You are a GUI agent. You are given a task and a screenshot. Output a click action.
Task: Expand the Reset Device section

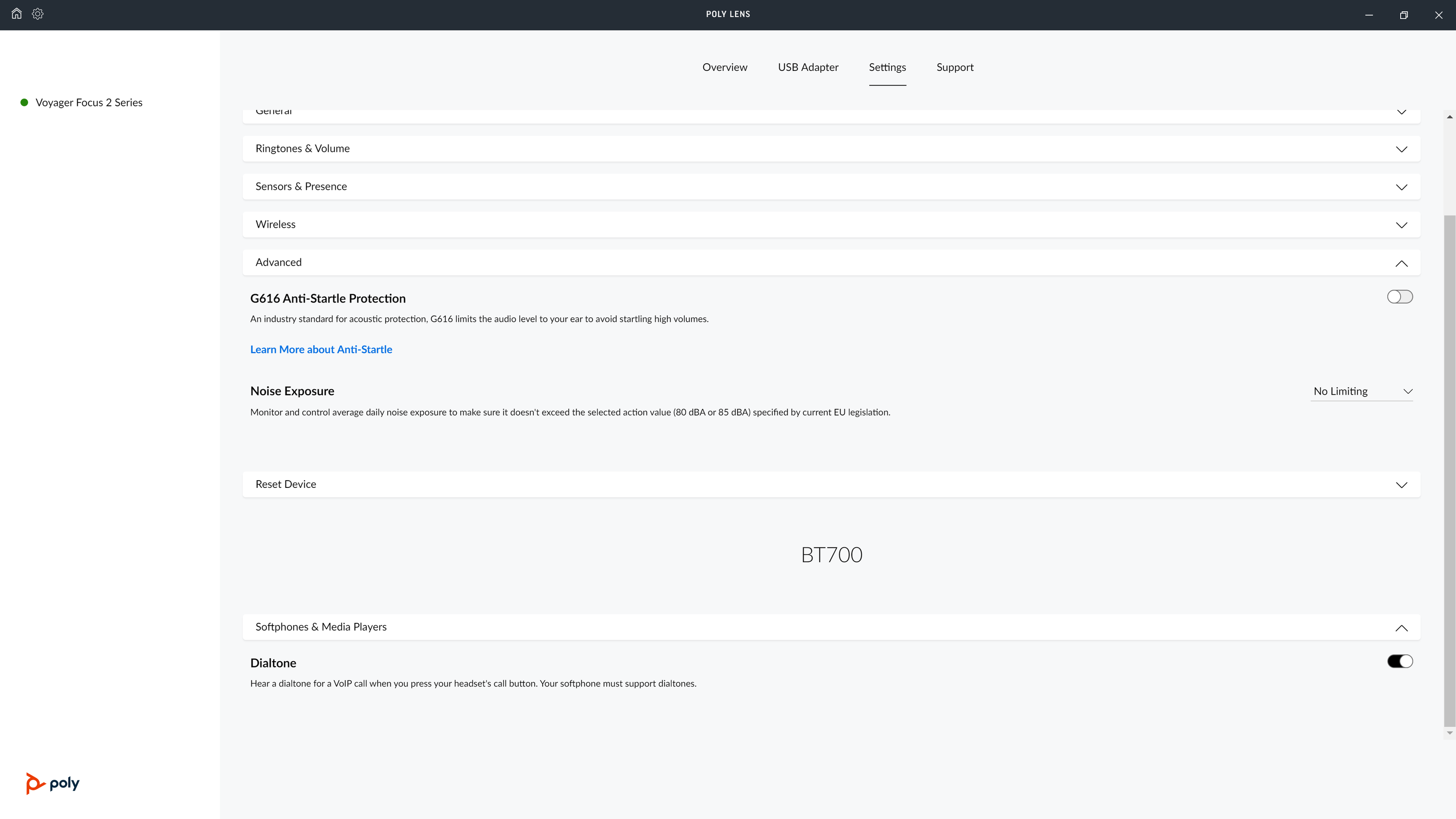click(831, 485)
